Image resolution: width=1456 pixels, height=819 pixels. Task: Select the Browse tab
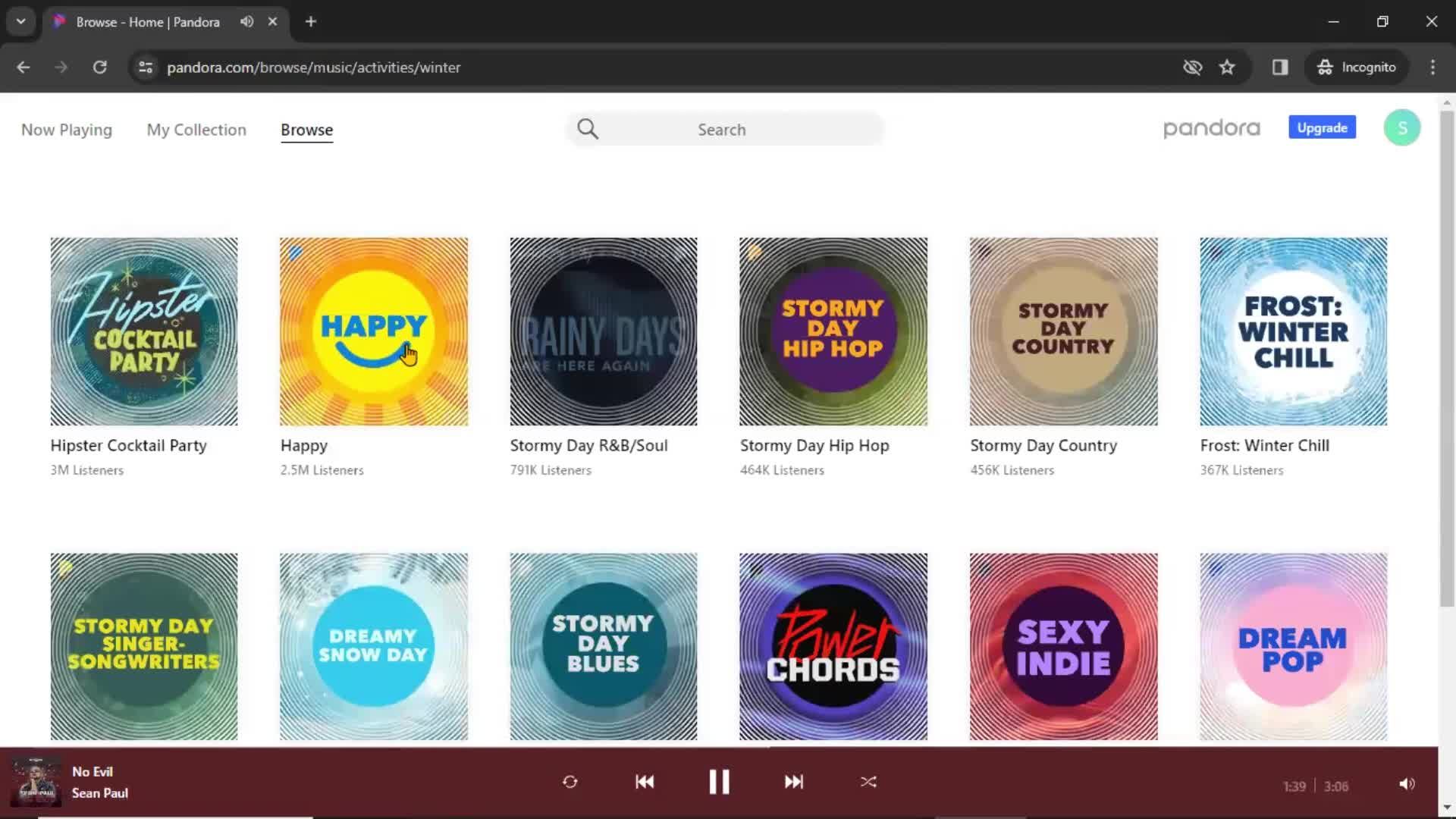306,129
